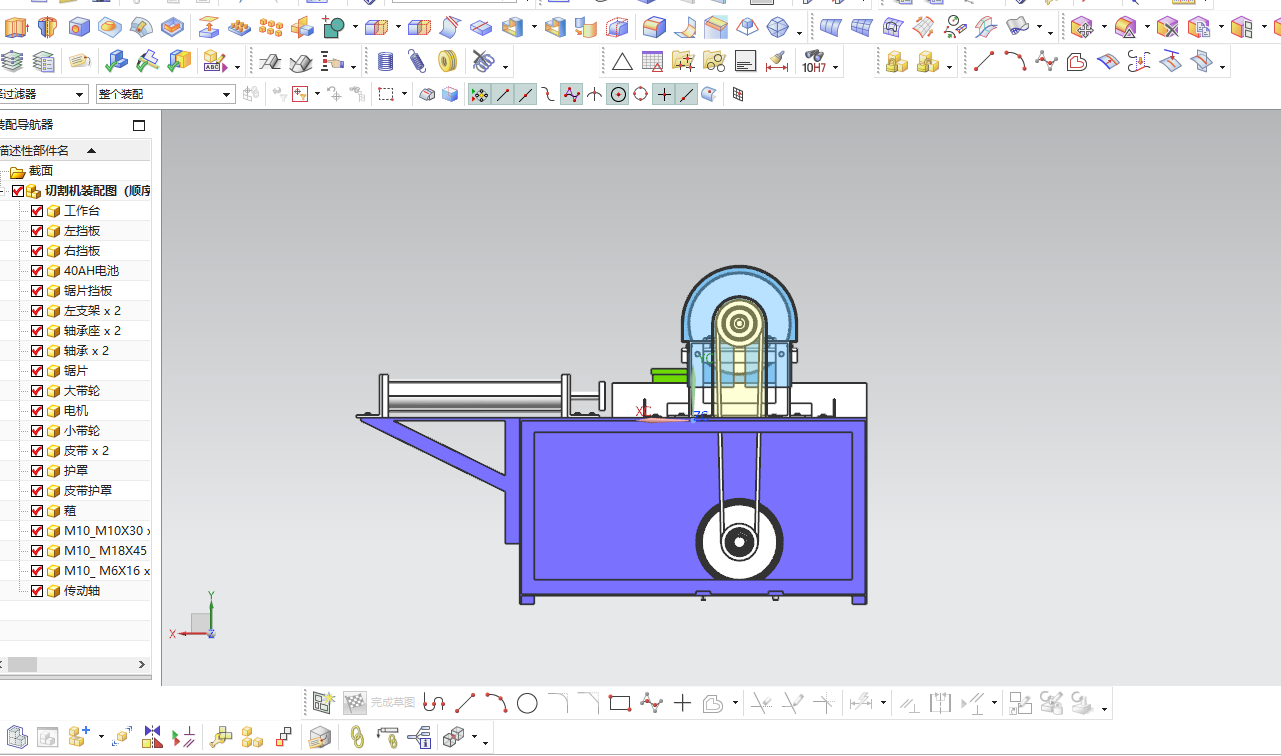Select the Extrude tool icon
The width and height of the screenshot is (1281, 756).
point(17,27)
